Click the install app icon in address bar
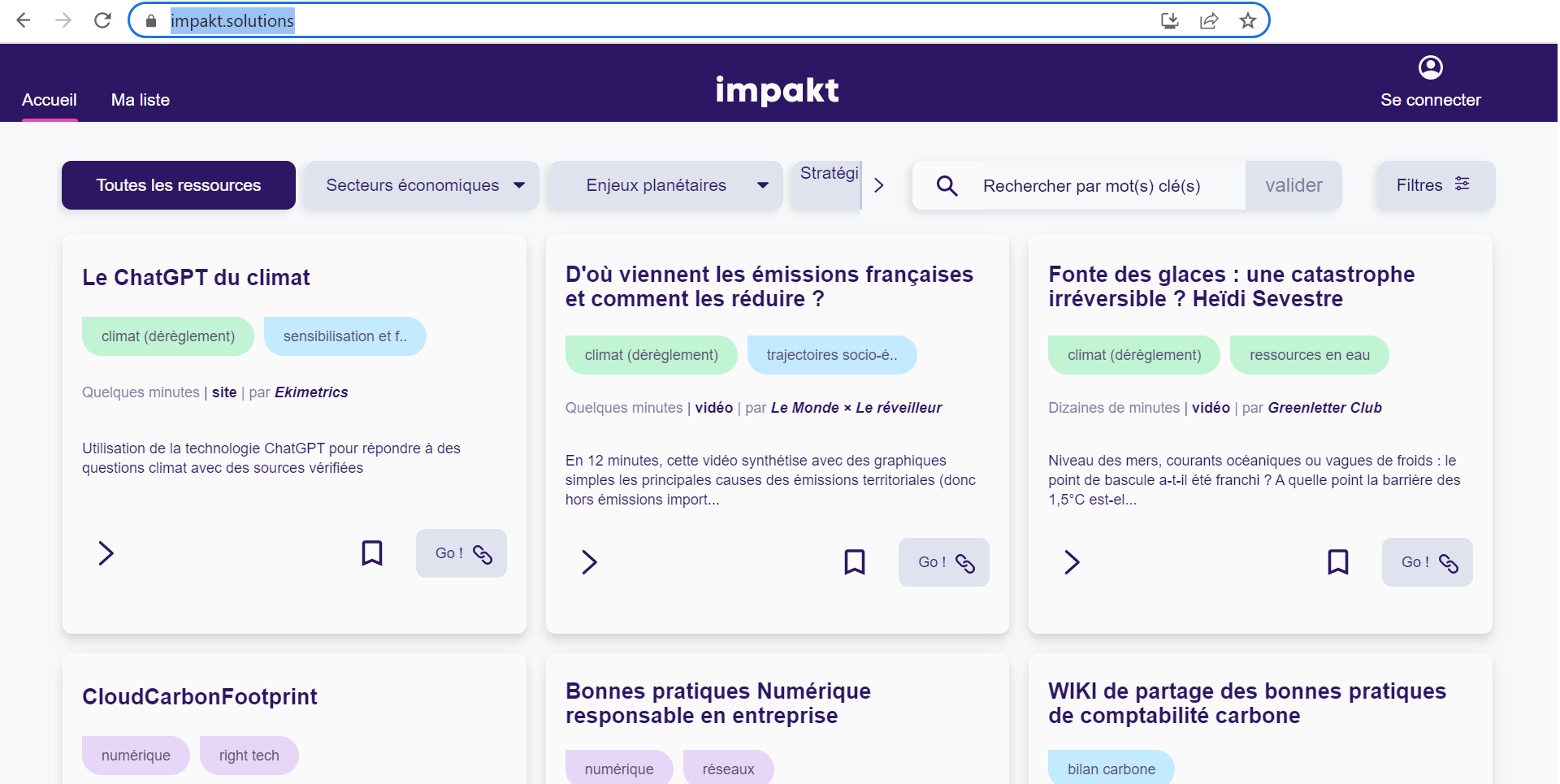 (1169, 21)
